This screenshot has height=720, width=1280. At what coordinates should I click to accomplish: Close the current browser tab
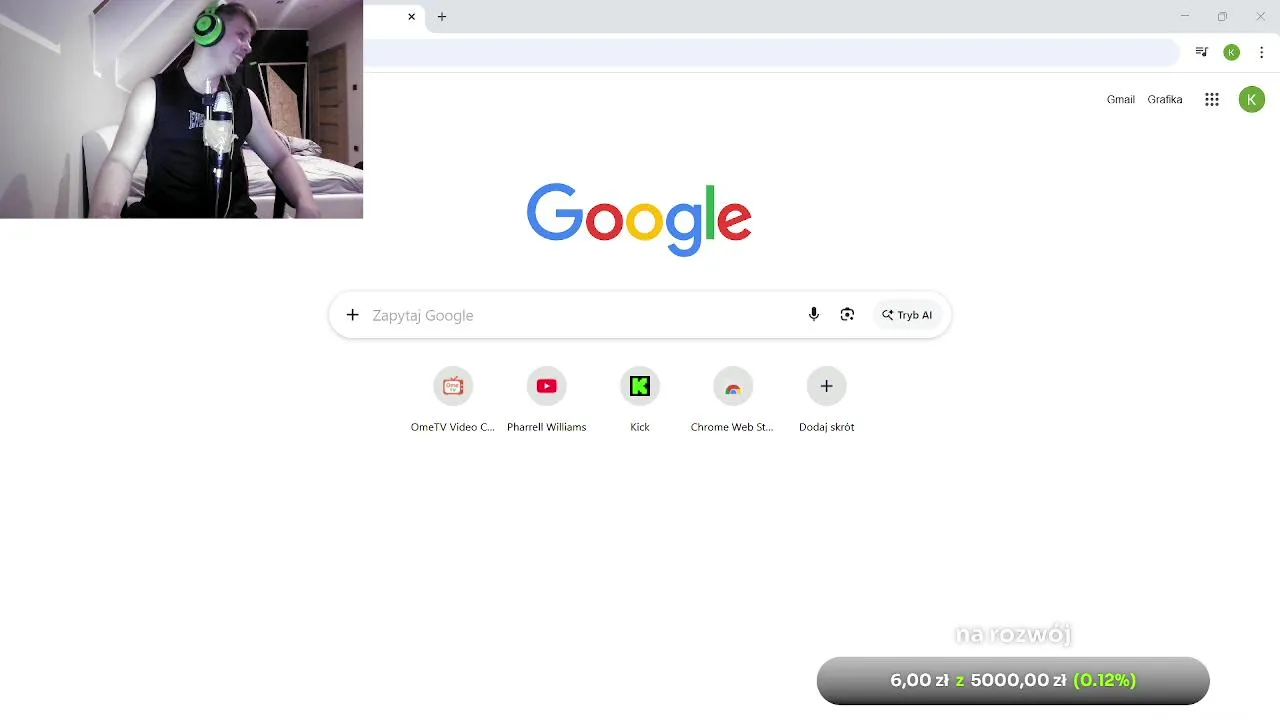point(411,17)
